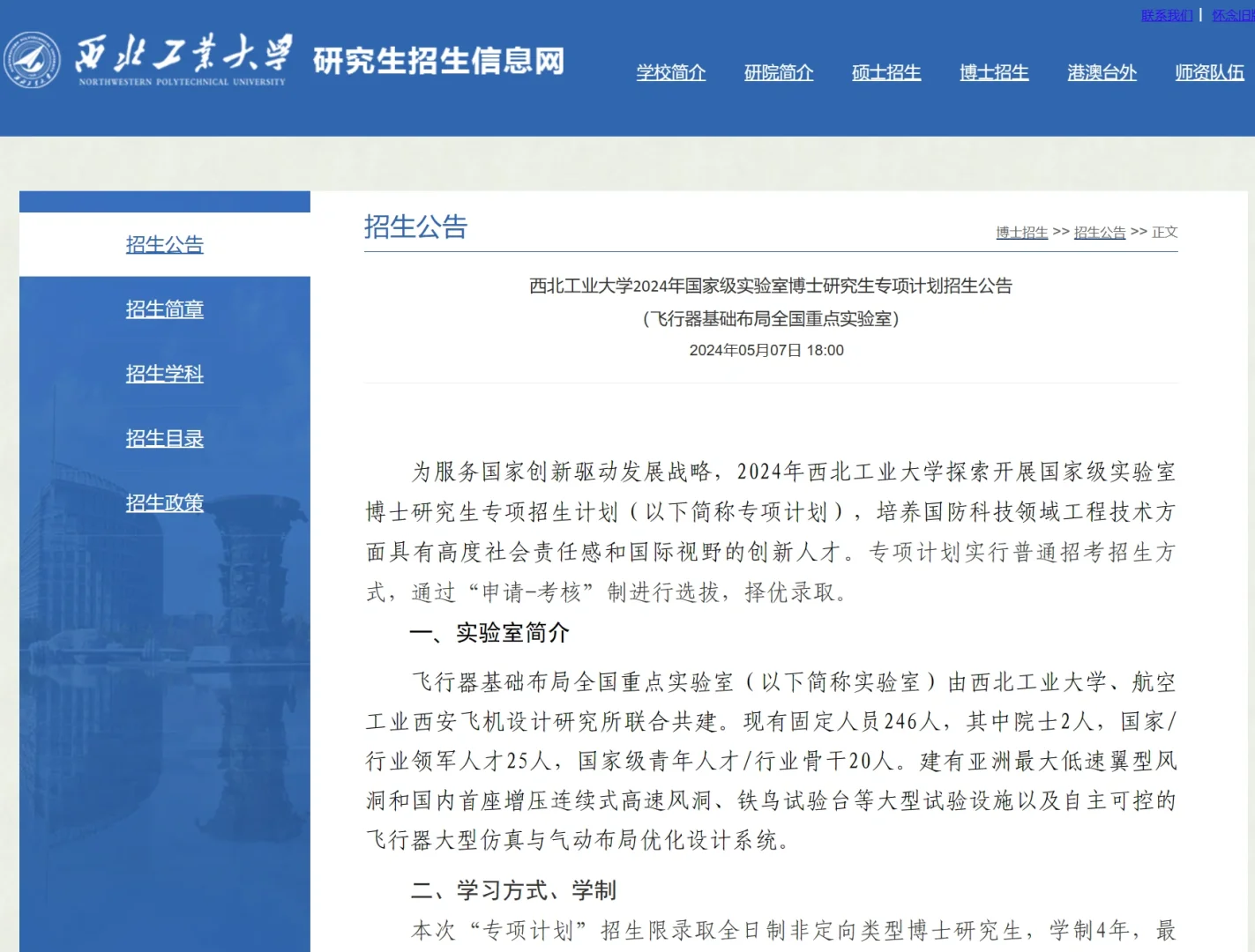Go to 博士招生 in the navigation
1255x952 pixels.
994,72
